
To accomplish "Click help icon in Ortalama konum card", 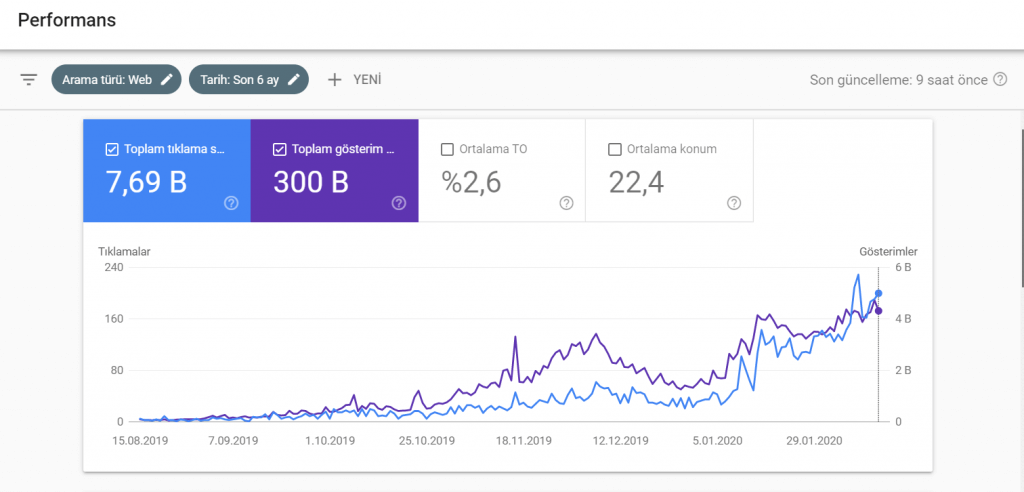I will pos(734,203).
